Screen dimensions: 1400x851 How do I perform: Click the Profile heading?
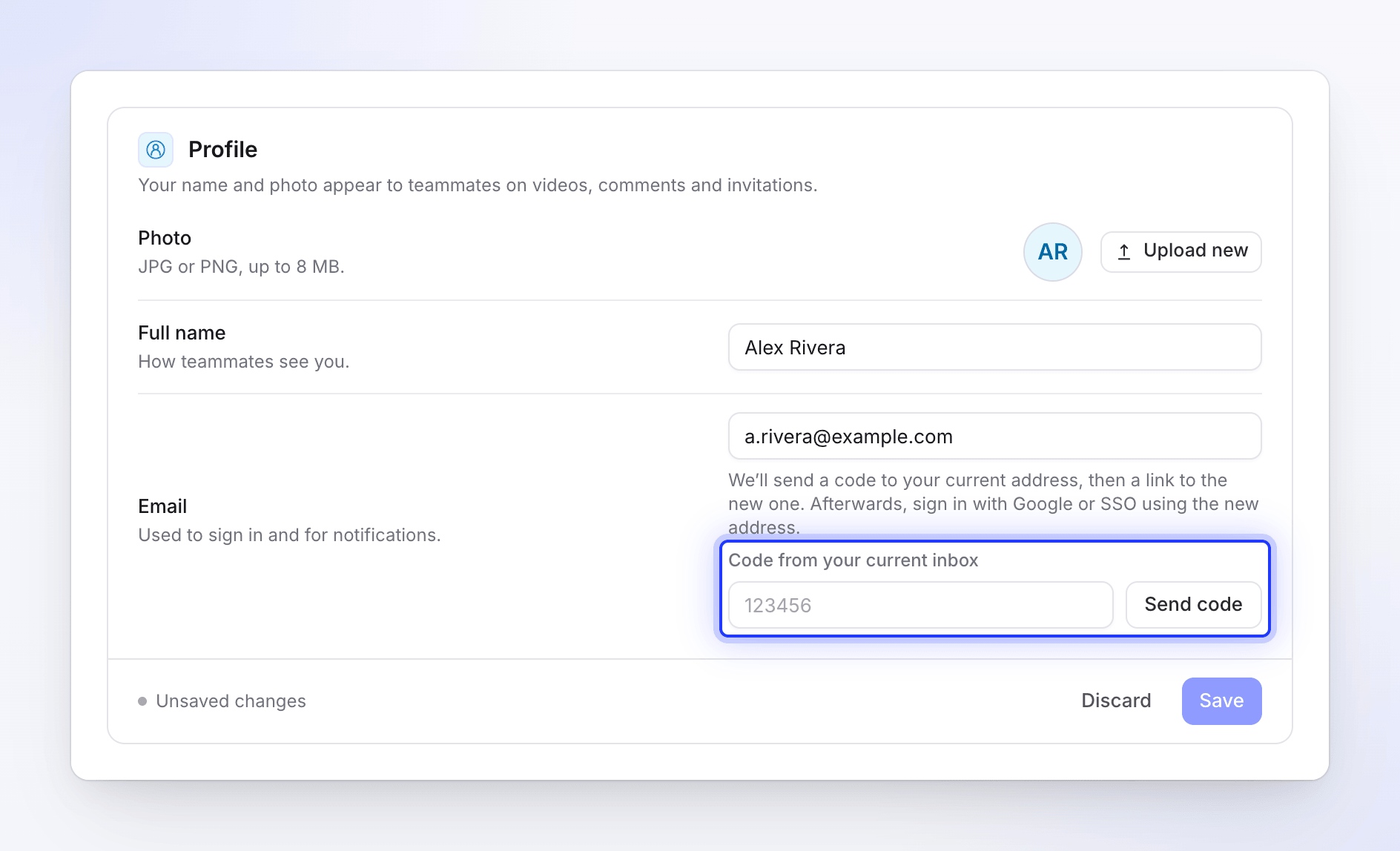click(x=222, y=150)
